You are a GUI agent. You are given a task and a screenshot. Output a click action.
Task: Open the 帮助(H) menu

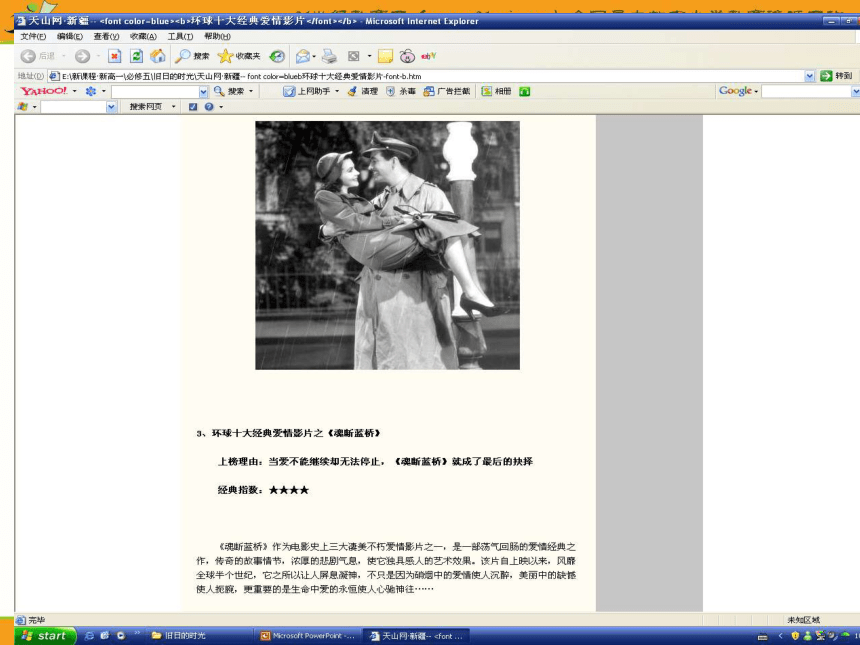click(x=217, y=36)
